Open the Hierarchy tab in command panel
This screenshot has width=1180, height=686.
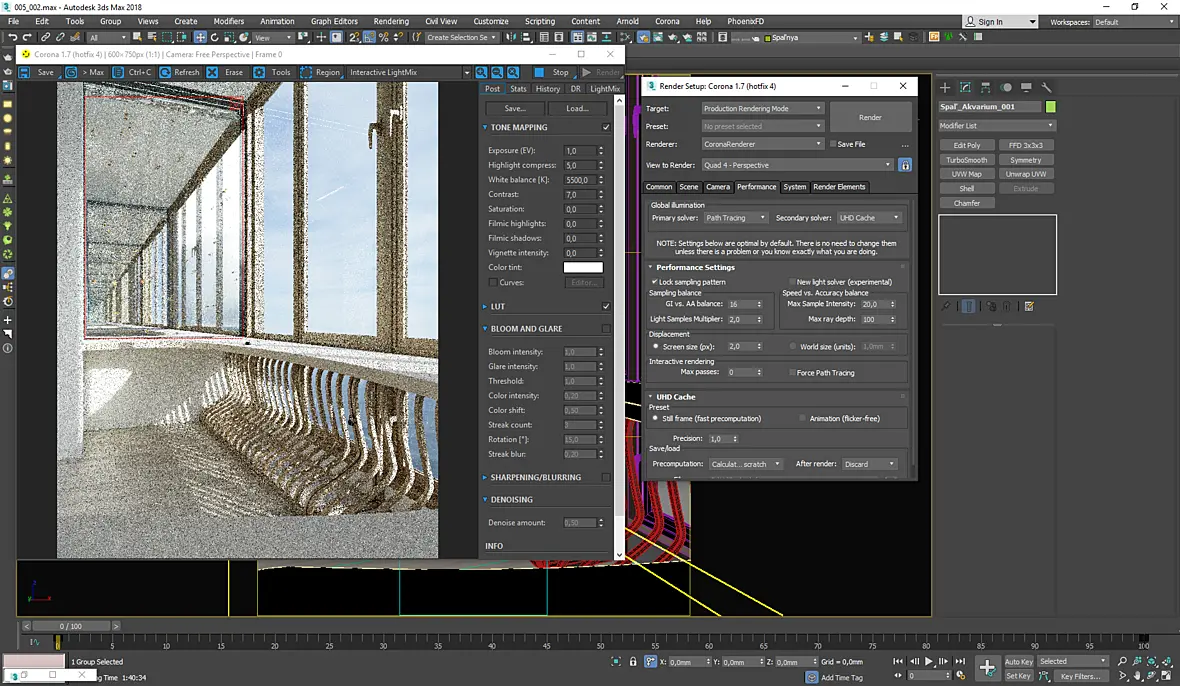click(x=986, y=87)
